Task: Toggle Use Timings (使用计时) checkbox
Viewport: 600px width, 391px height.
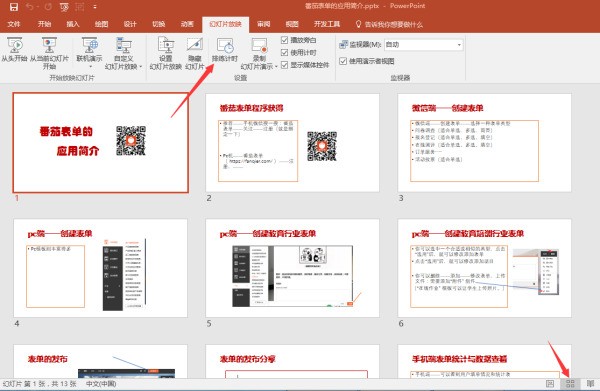Action: pos(284,52)
